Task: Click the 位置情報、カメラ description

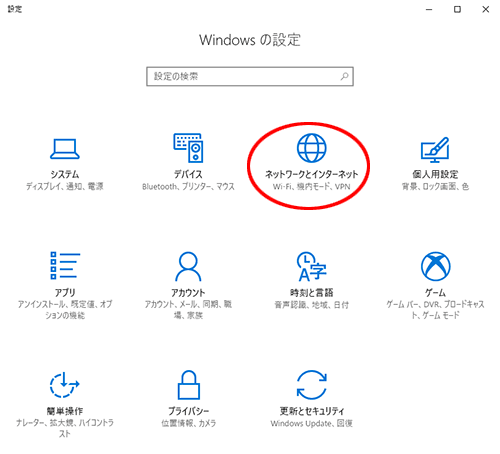Action: [x=189, y=423]
